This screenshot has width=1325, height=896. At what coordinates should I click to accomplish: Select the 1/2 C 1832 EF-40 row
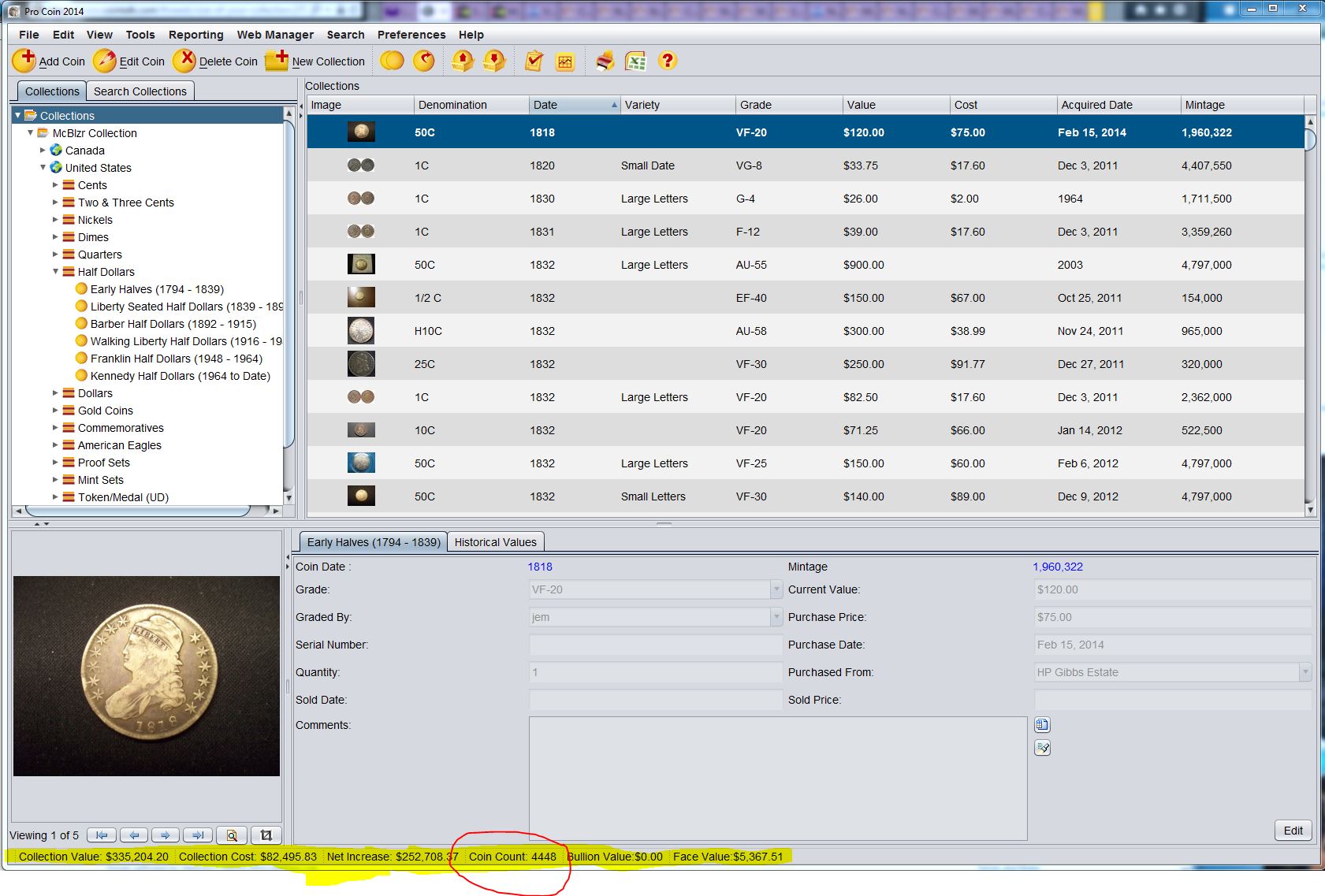[x=806, y=298]
